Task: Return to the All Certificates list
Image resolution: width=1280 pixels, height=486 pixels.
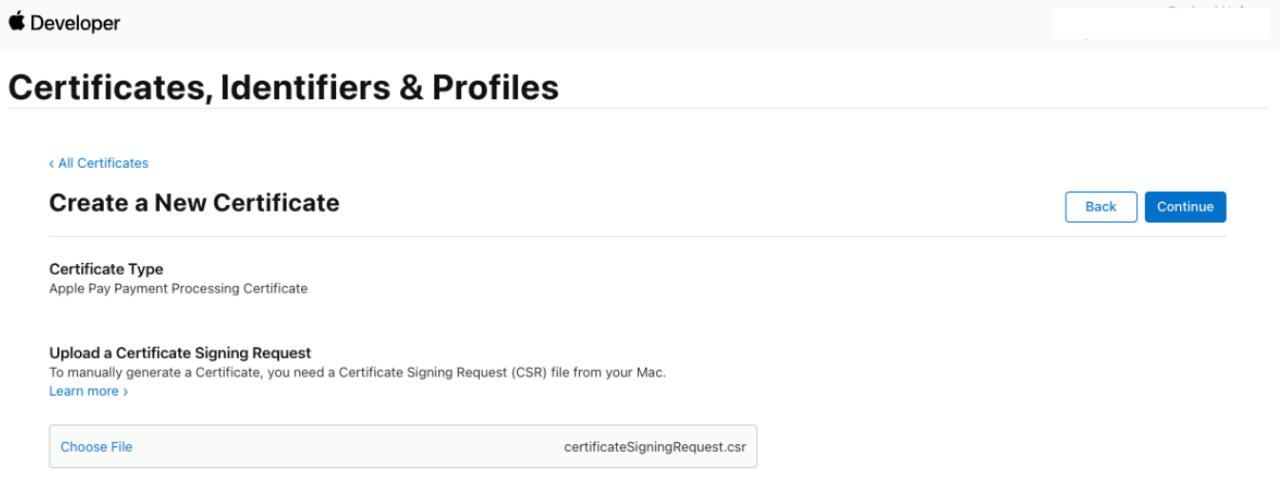Action: 102,163
